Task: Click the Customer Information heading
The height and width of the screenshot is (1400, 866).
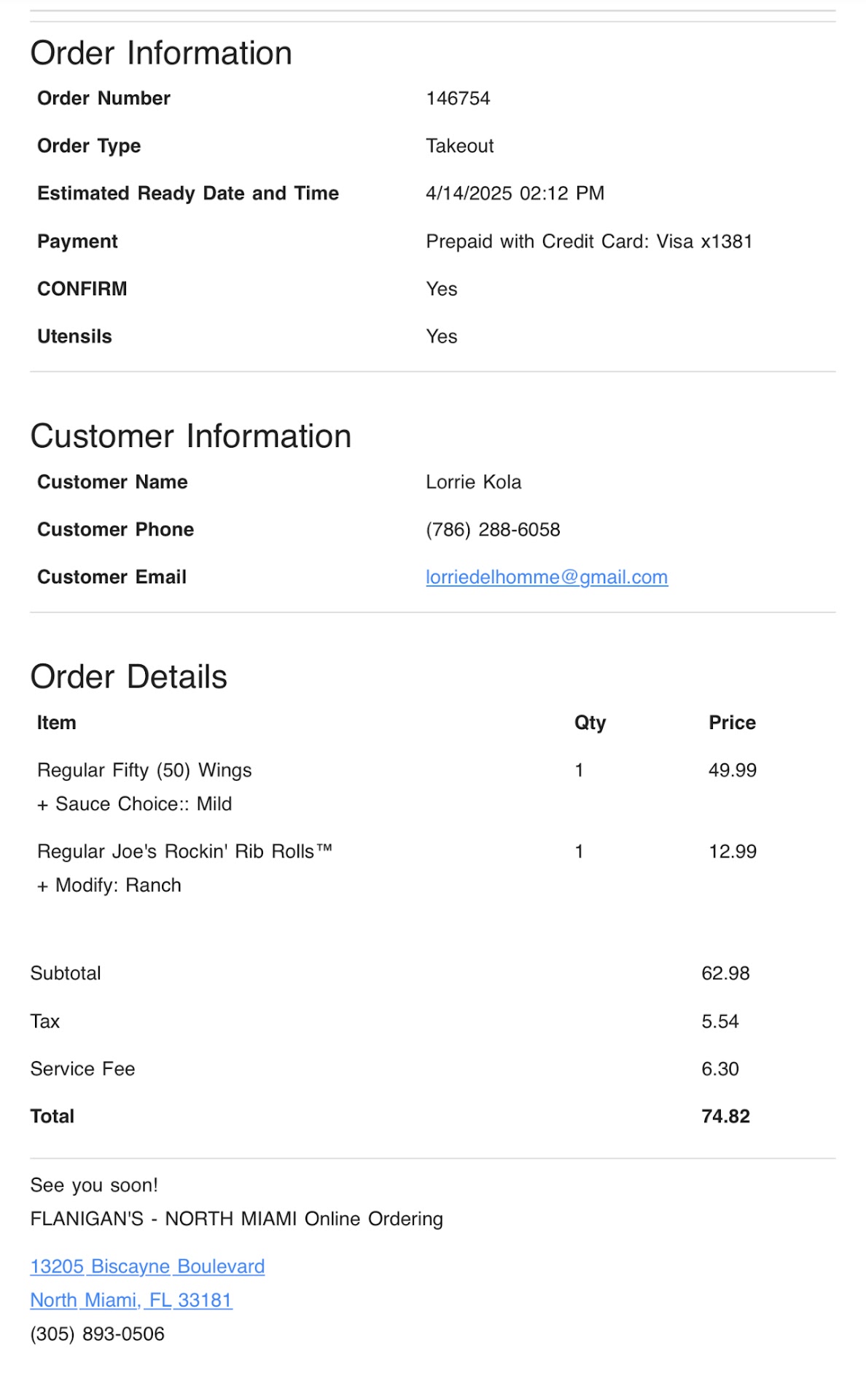Action: point(191,436)
